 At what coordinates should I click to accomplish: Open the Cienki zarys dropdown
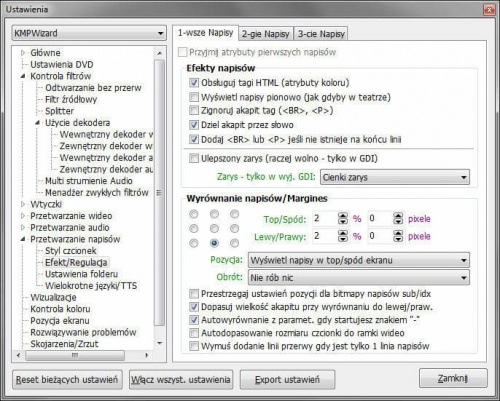[395, 177]
